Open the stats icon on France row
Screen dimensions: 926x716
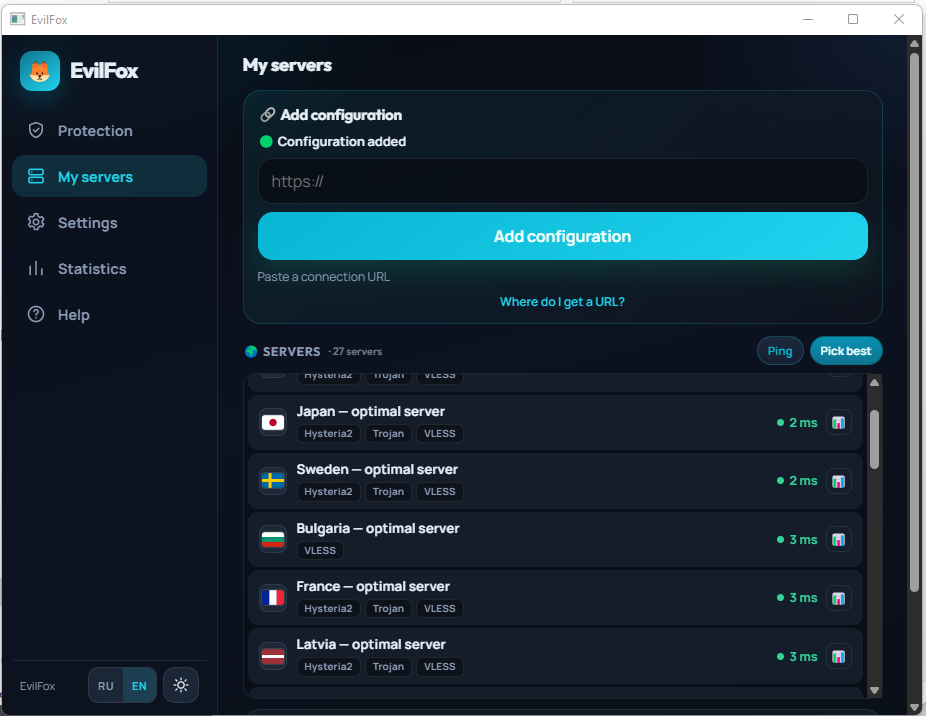839,598
